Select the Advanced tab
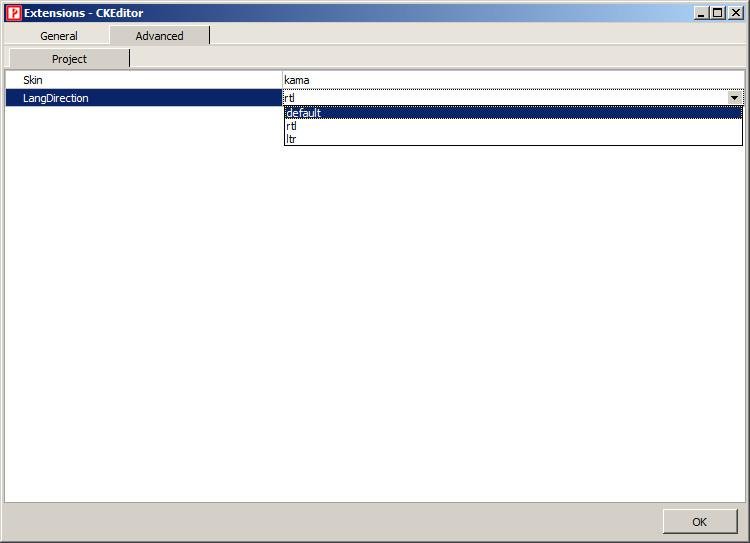The image size is (750, 543). coord(159,36)
